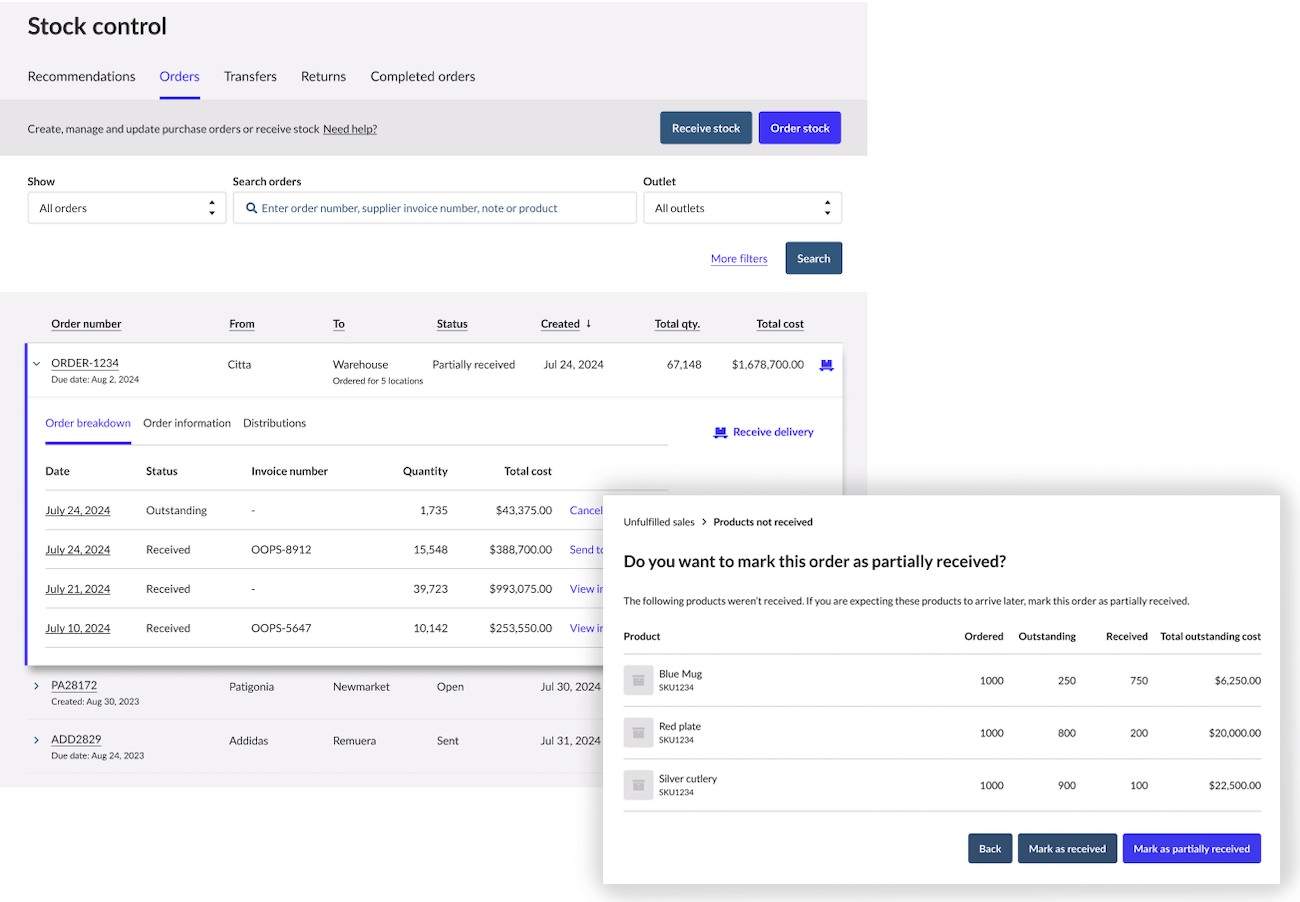Open the Show 'All orders' dropdown

click(126, 208)
